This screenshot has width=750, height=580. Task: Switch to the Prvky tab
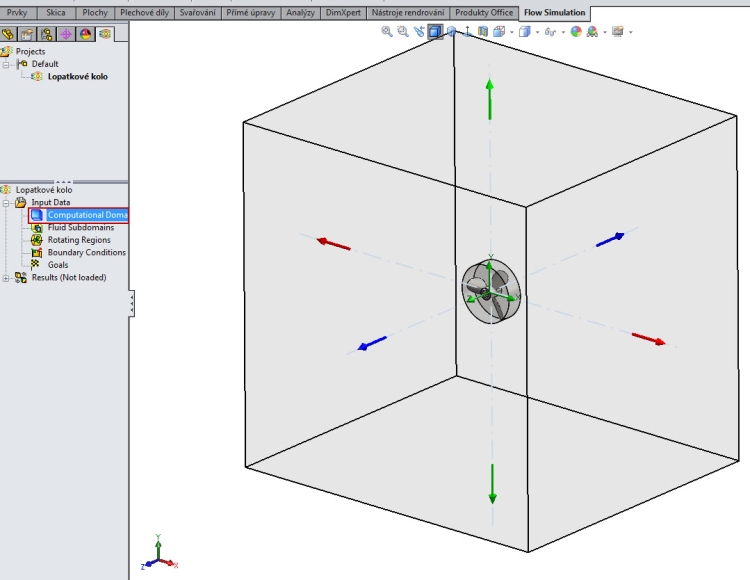(x=17, y=13)
